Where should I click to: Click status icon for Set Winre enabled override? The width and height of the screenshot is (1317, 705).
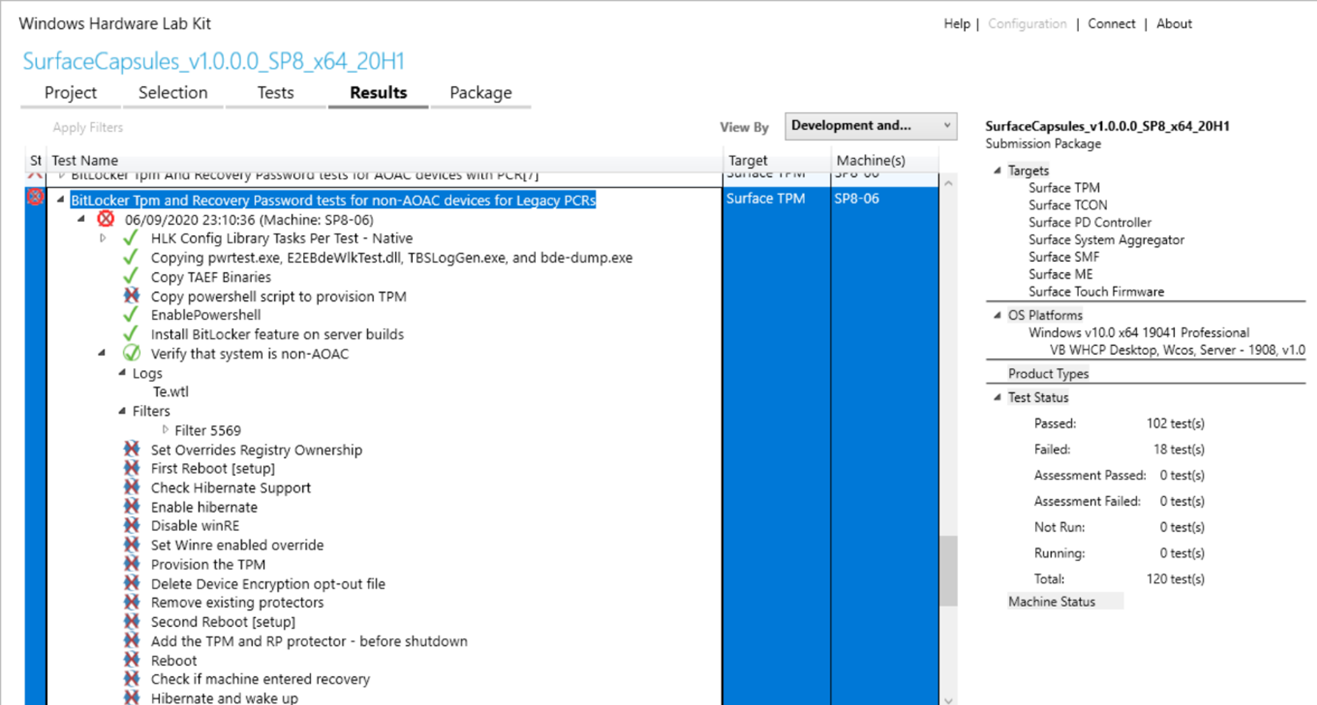point(130,545)
